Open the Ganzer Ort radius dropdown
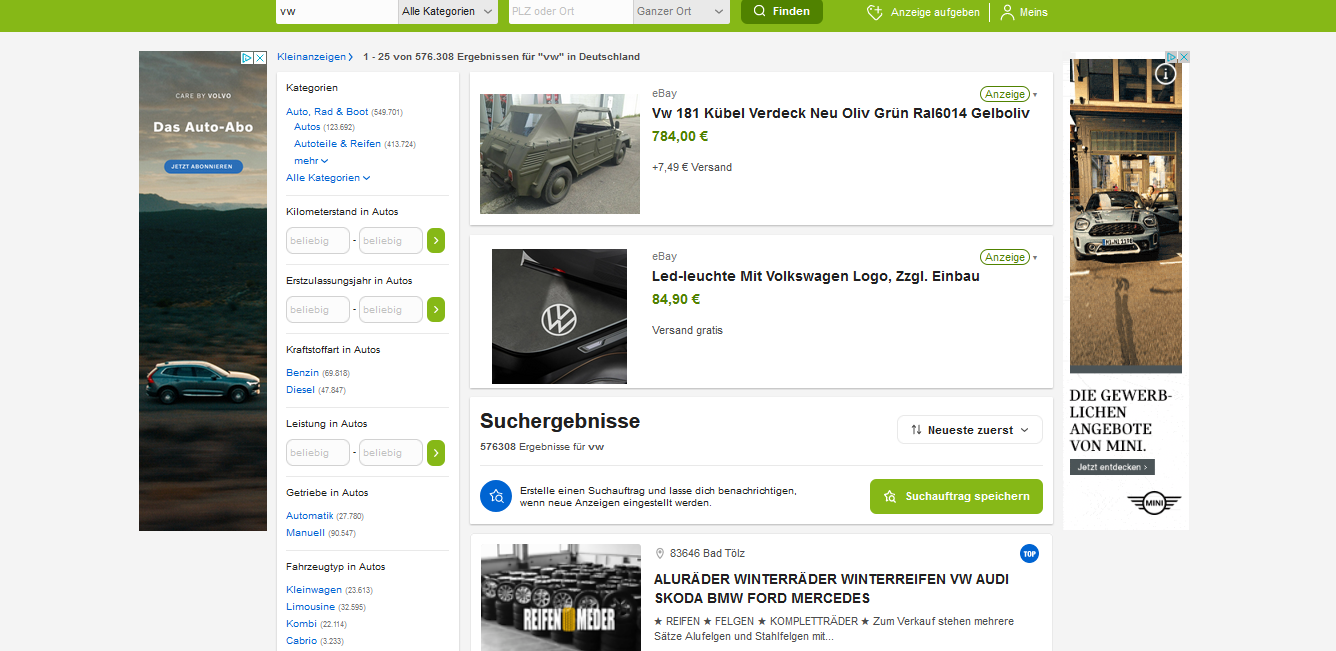 681,11
